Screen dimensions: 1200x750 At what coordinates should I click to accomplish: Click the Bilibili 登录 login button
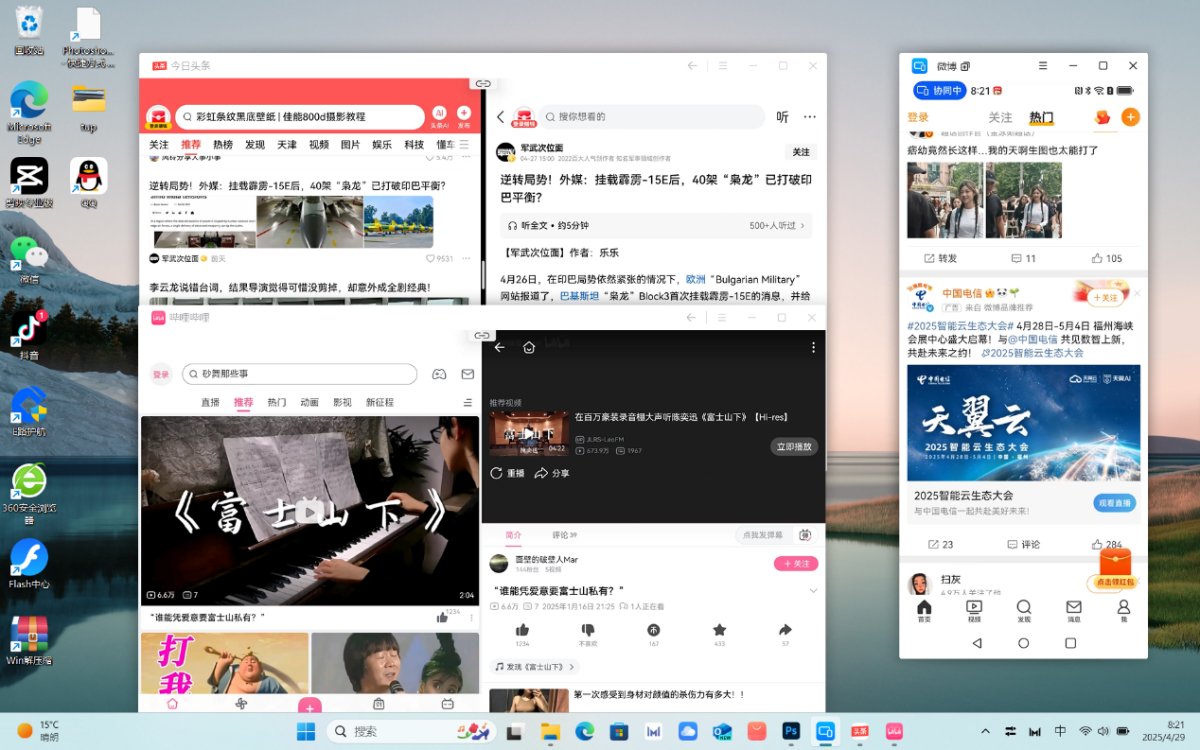tap(161, 374)
